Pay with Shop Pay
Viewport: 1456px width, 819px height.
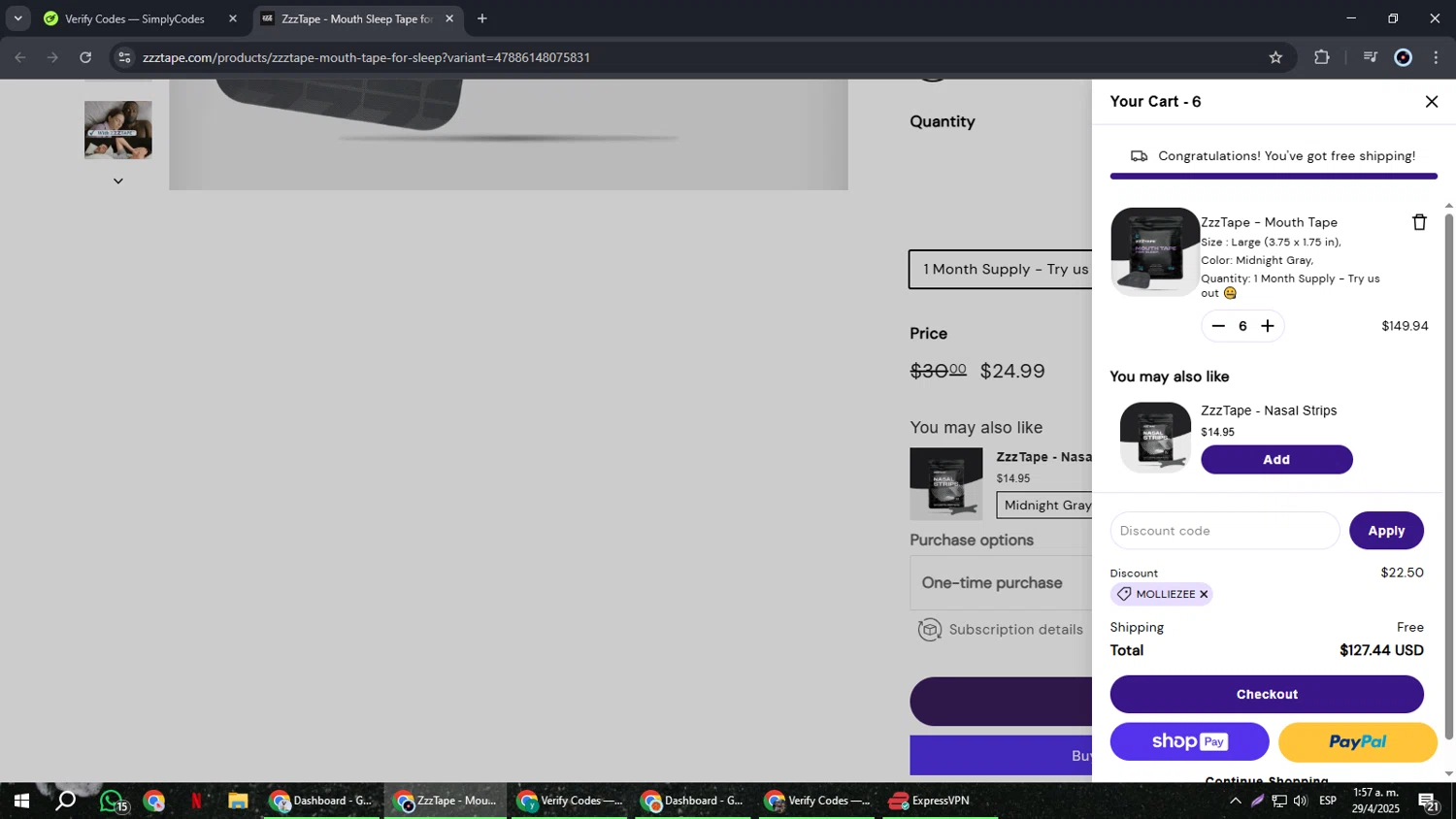(x=1189, y=742)
